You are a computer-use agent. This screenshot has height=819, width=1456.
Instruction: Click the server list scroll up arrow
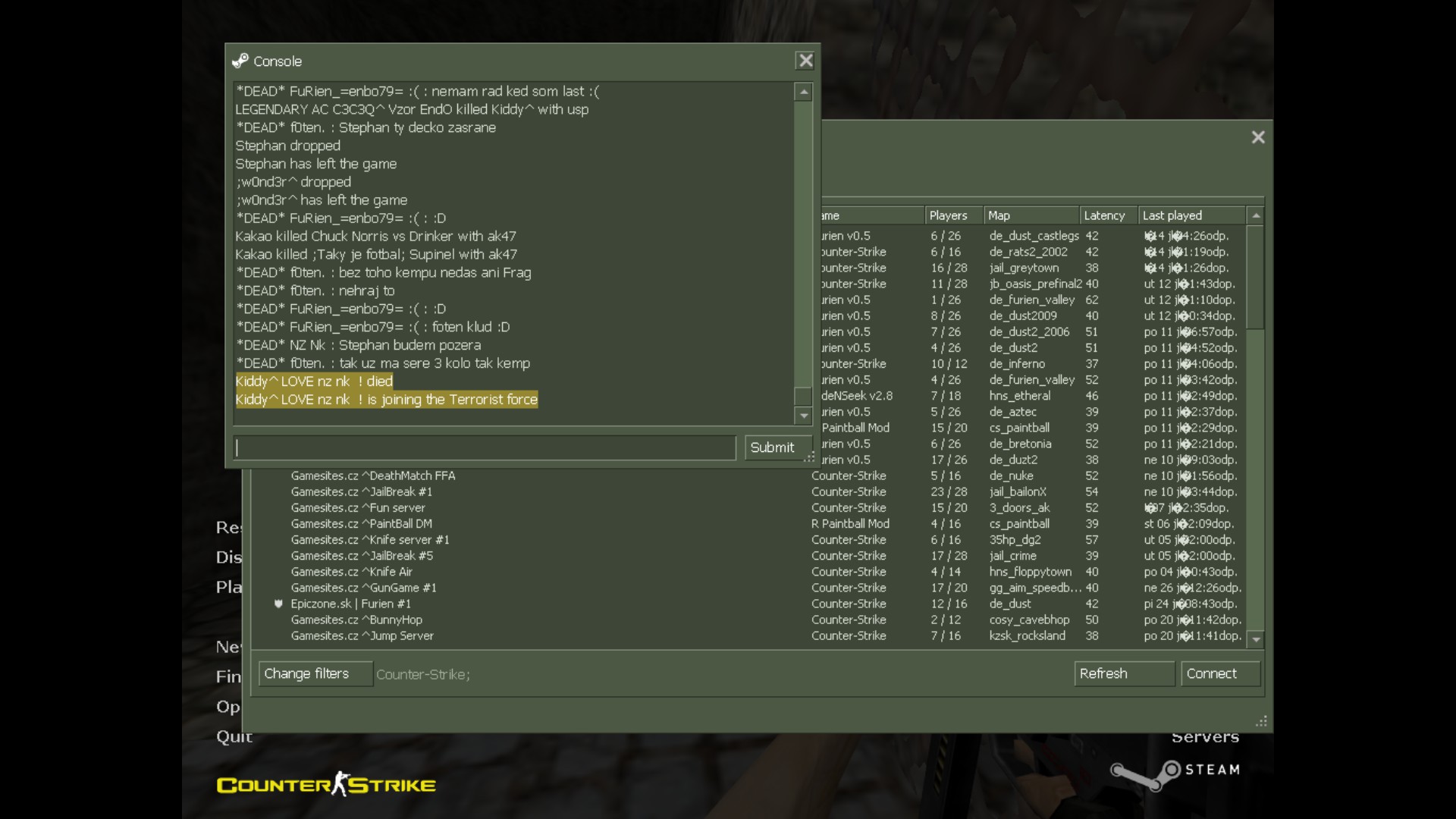pos(1256,216)
